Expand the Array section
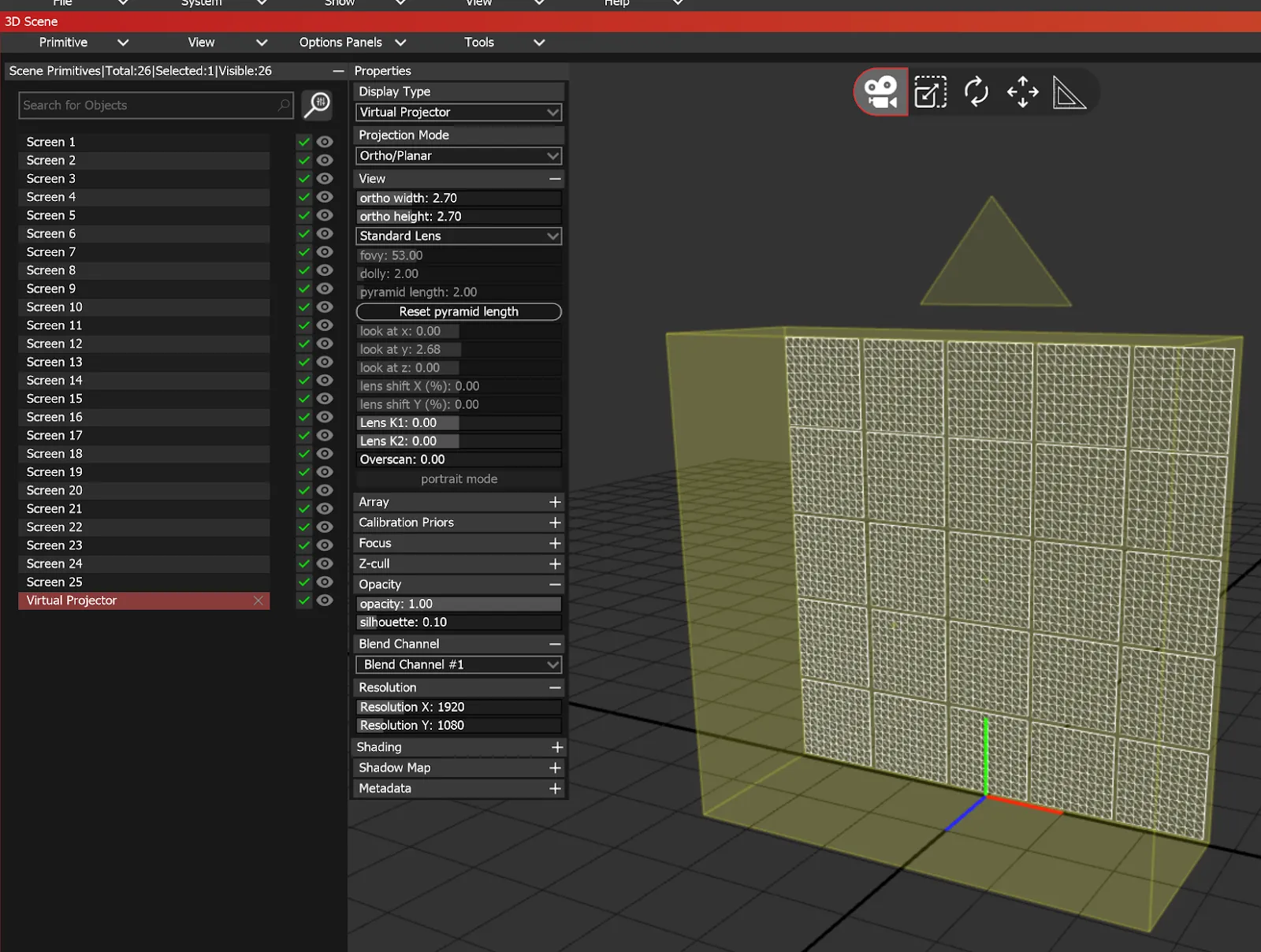The height and width of the screenshot is (952, 1261). point(555,502)
